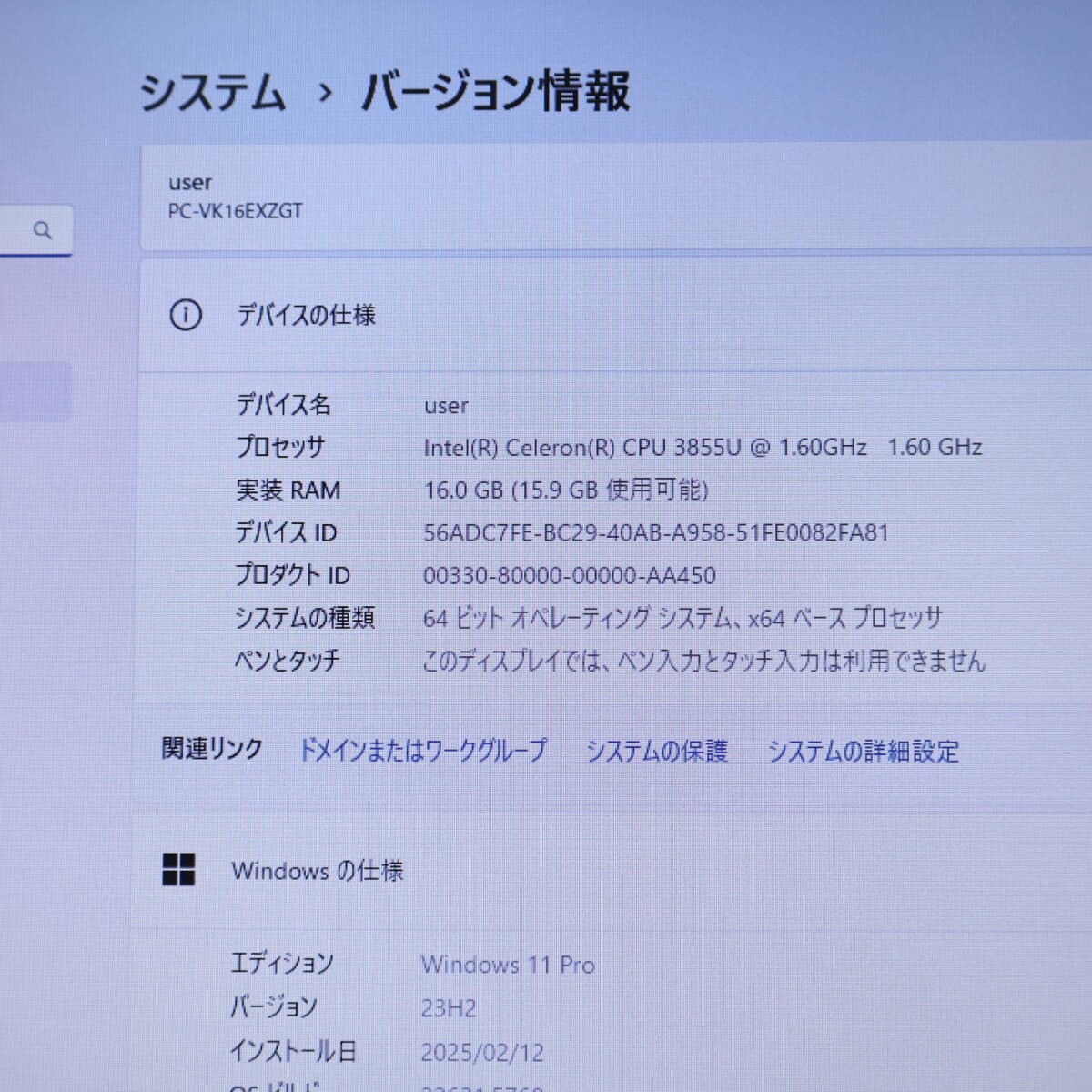
Task: Click the device specifications info icon
Action: pyautogui.click(x=186, y=315)
